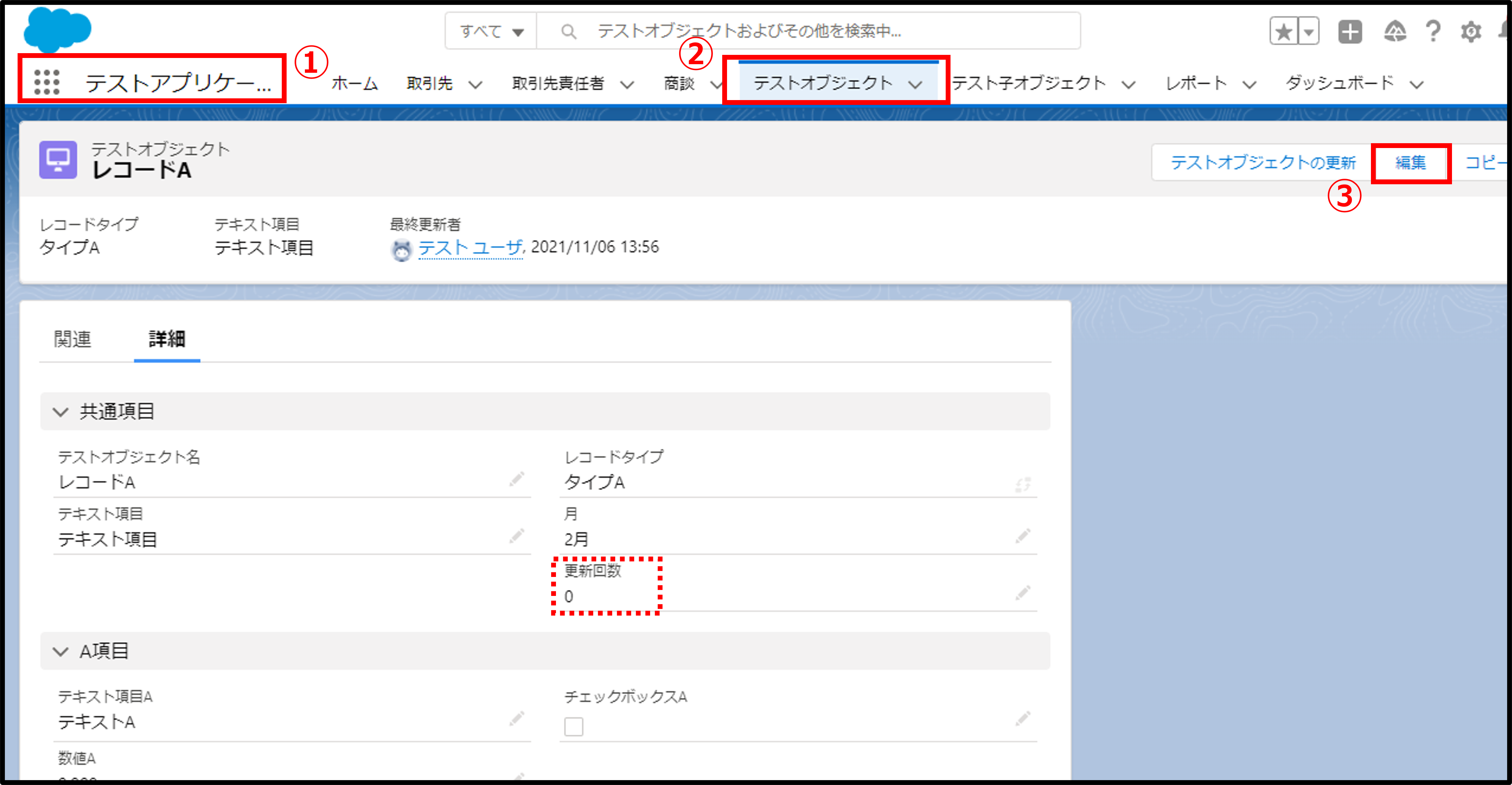Collapse the A項目 section
Screen dimensions: 1512x785
point(60,651)
